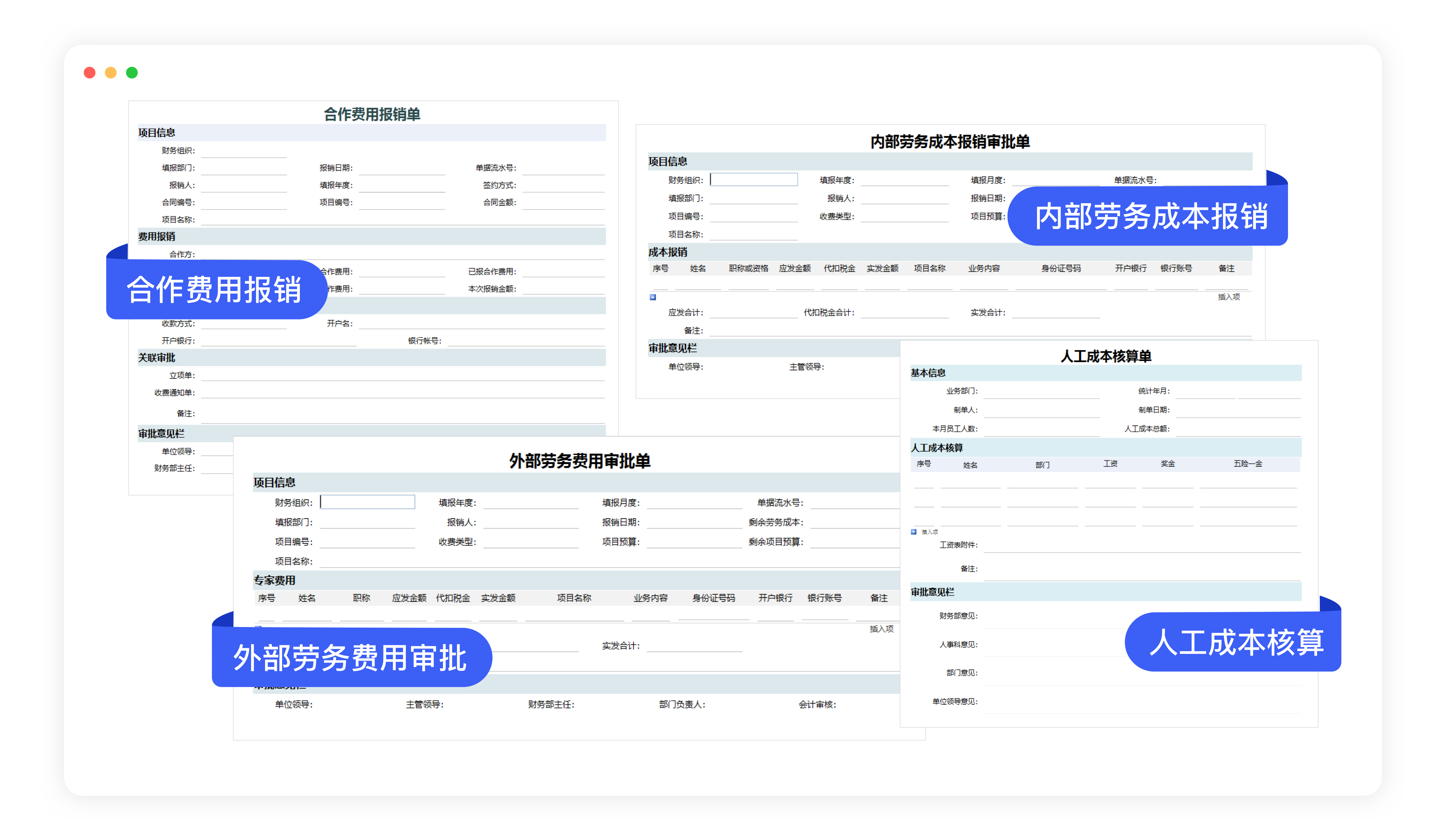
Task: Click the yellow minimize dot in the window header
Action: pos(111,72)
